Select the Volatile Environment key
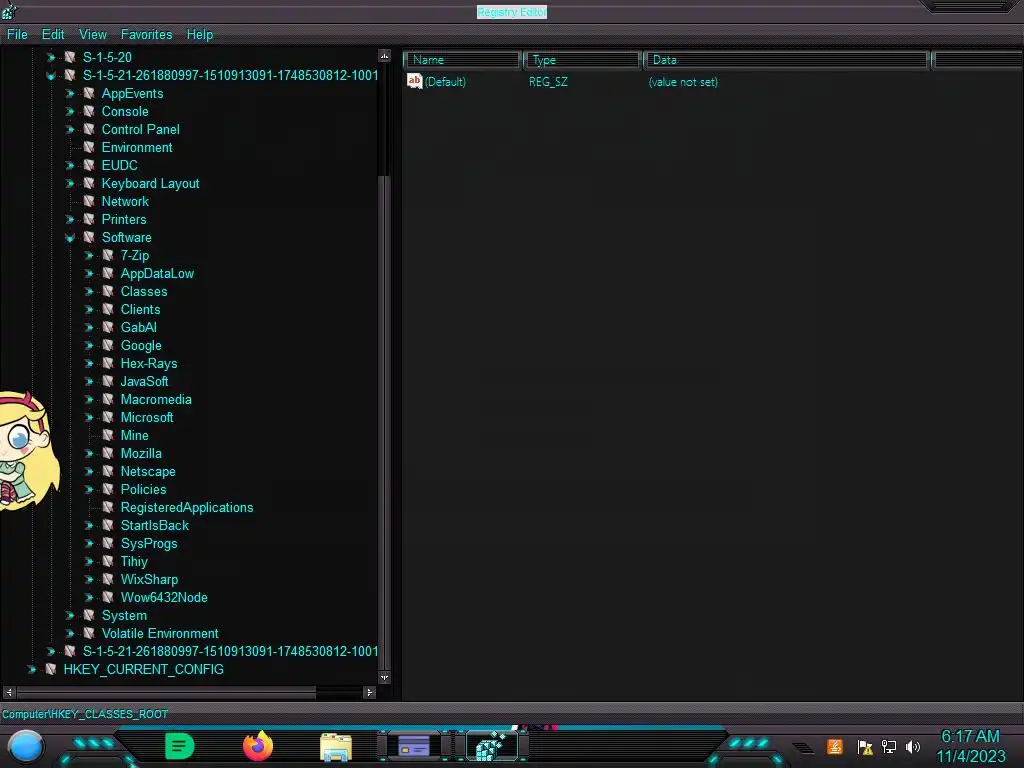Screen dimensions: 1024x768 pos(160,633)
